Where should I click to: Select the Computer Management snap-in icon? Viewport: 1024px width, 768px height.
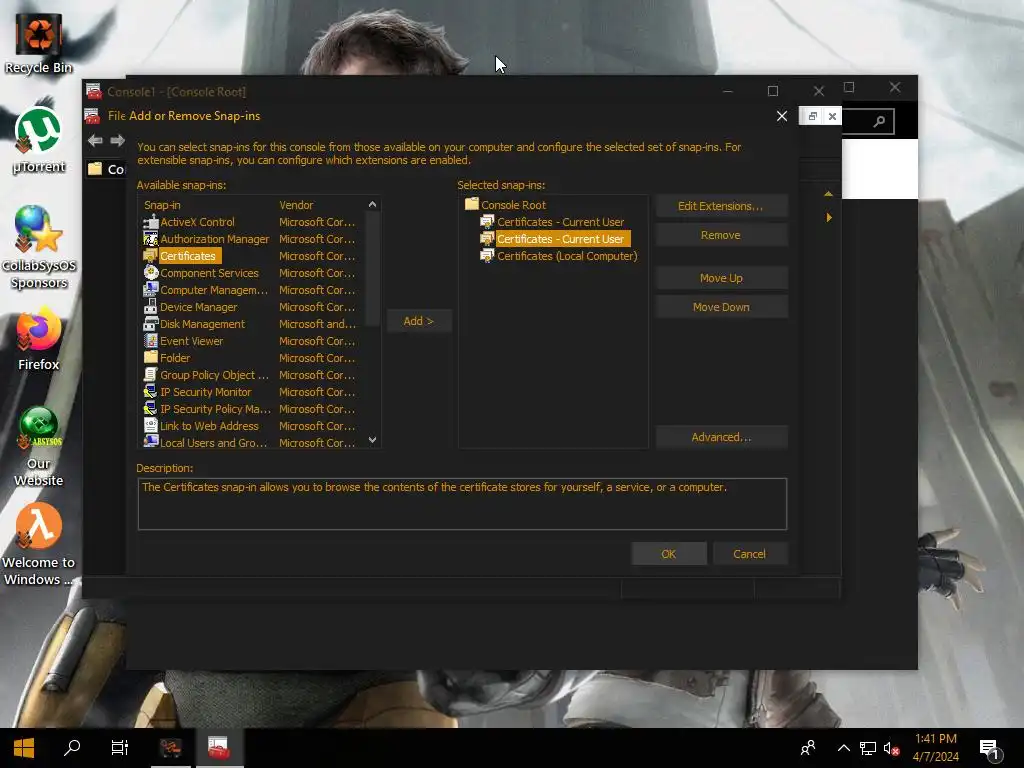click(x=151, y=290)
